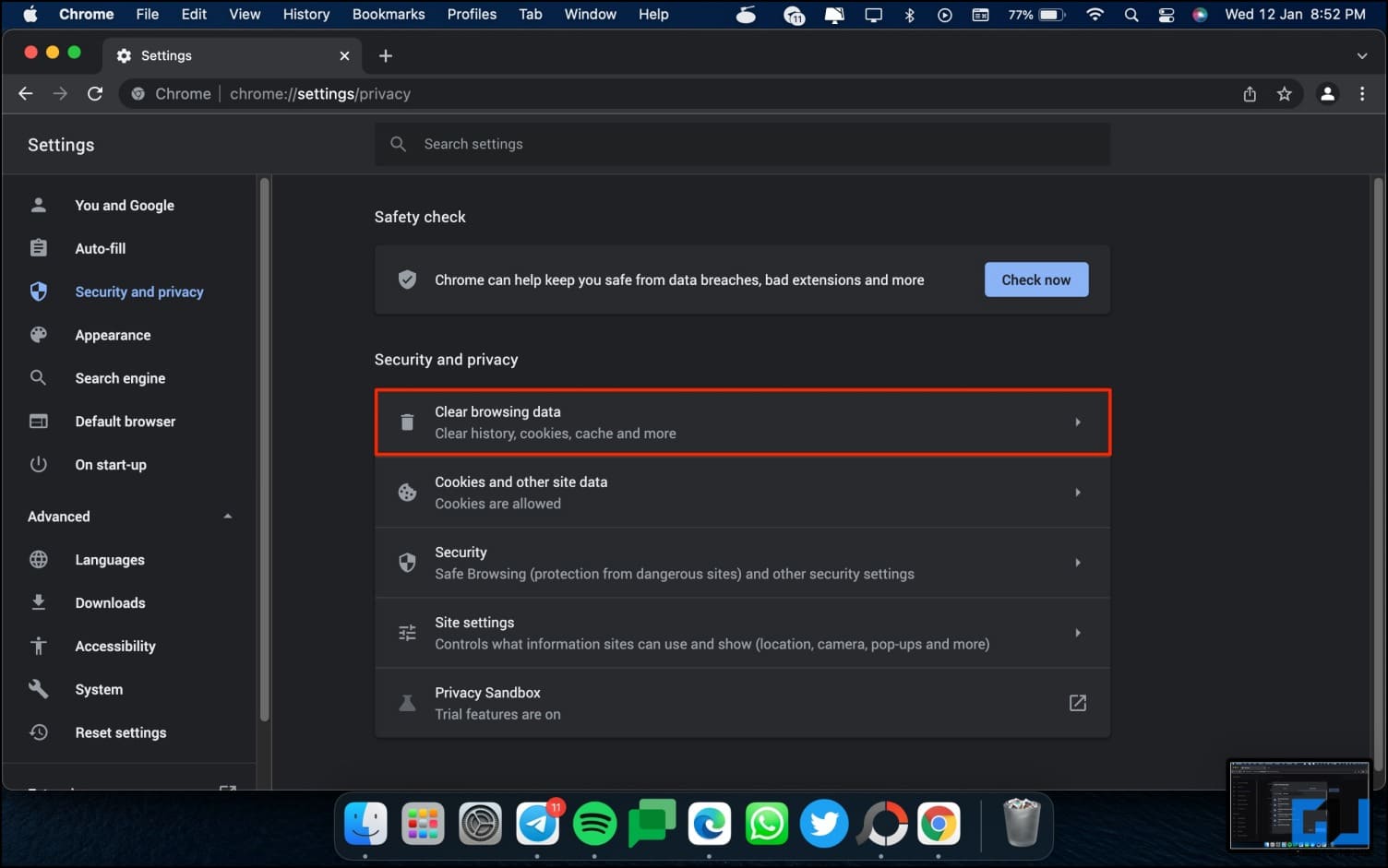Click the On start-up power icon

point(39,465)
